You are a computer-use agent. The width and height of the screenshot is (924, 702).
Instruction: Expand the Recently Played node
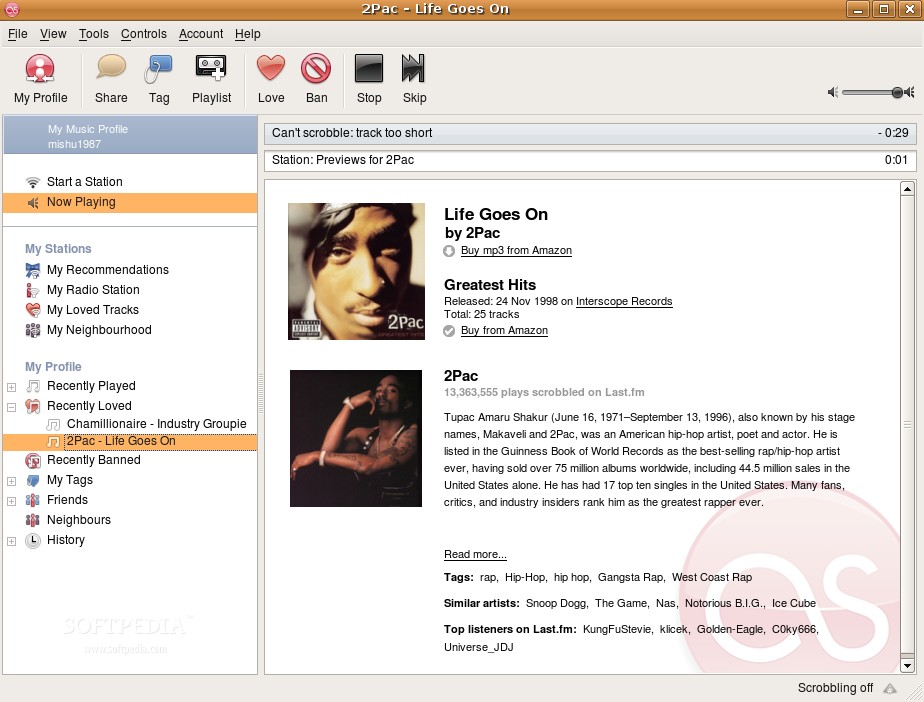[11, 387]
